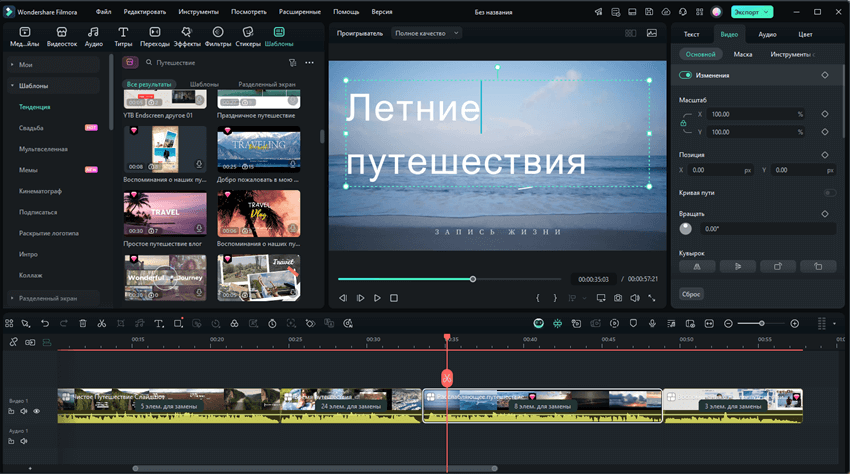The image size is (850, 474).
Task: Switch to the Цвет properties tab
Action: coord(805,34)
